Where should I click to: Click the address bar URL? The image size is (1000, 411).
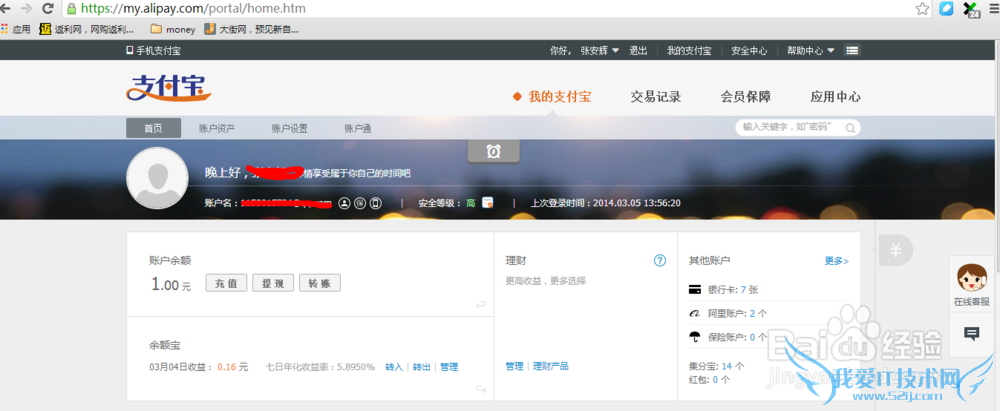193,8
